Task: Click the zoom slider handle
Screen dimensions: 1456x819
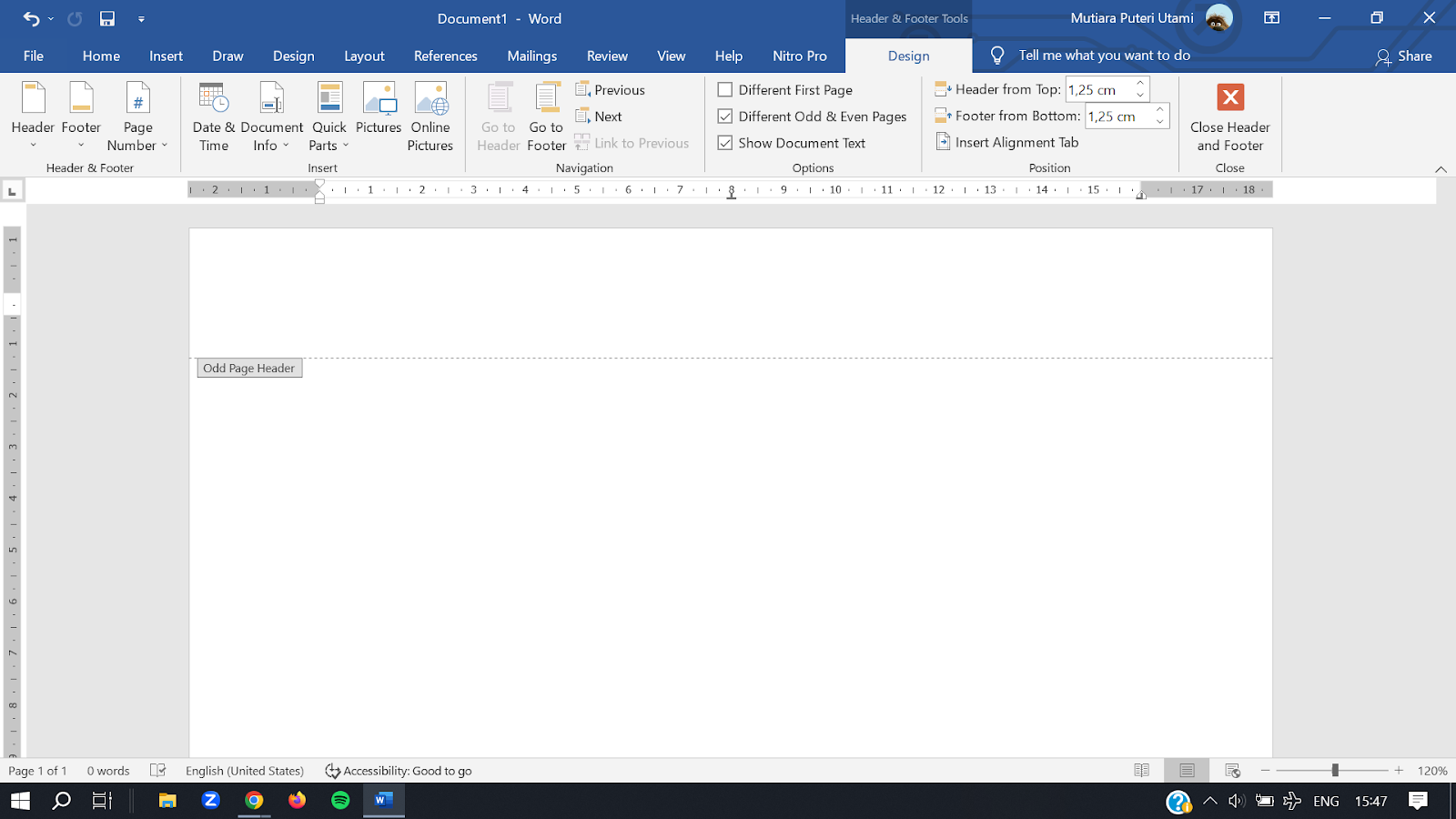Action: (1335, 771)
